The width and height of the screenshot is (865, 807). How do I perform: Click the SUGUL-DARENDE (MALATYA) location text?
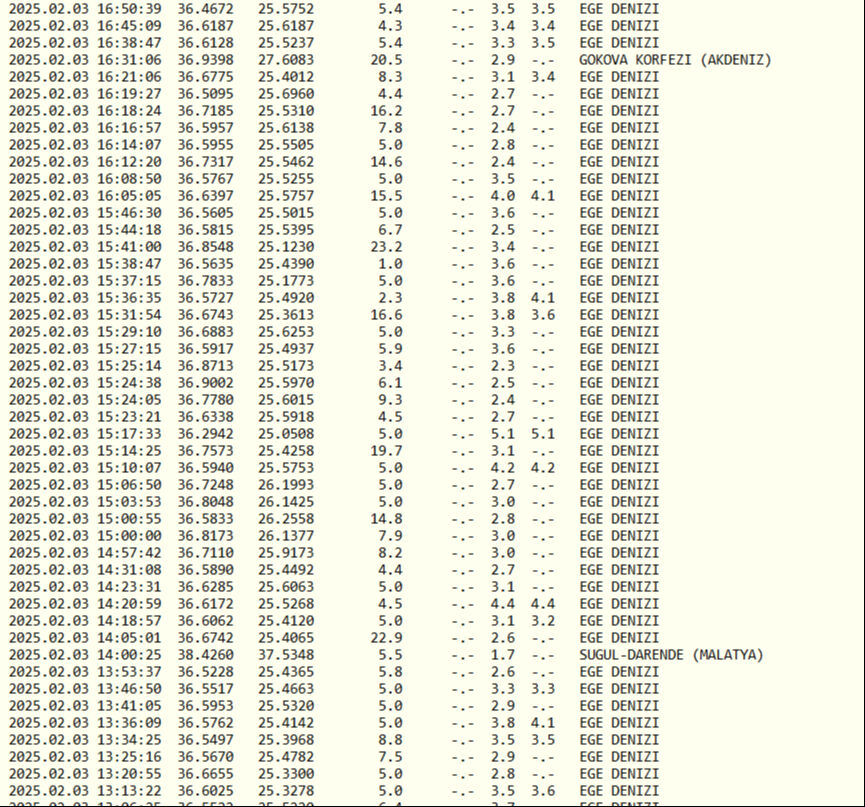(671, 654)
